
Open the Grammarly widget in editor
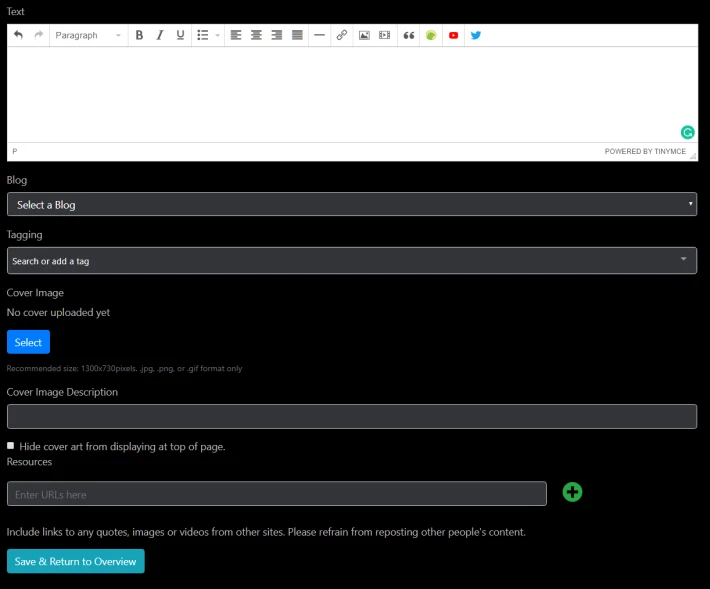coord(687,132)
